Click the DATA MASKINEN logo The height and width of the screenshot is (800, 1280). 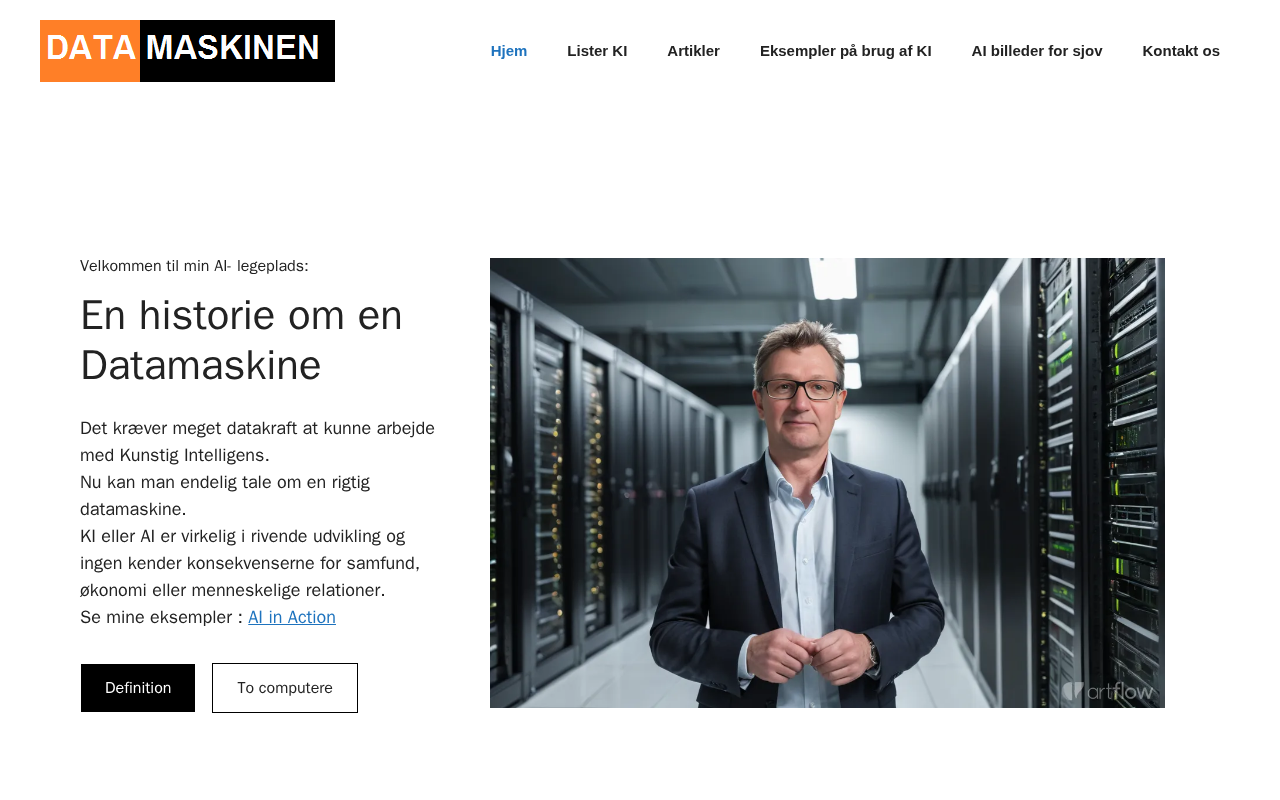(x=187, y=51)
